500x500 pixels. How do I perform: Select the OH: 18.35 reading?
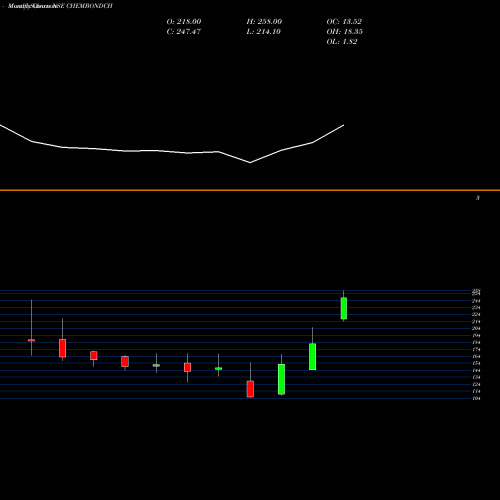pyautogui.click(x=344, y=31)
